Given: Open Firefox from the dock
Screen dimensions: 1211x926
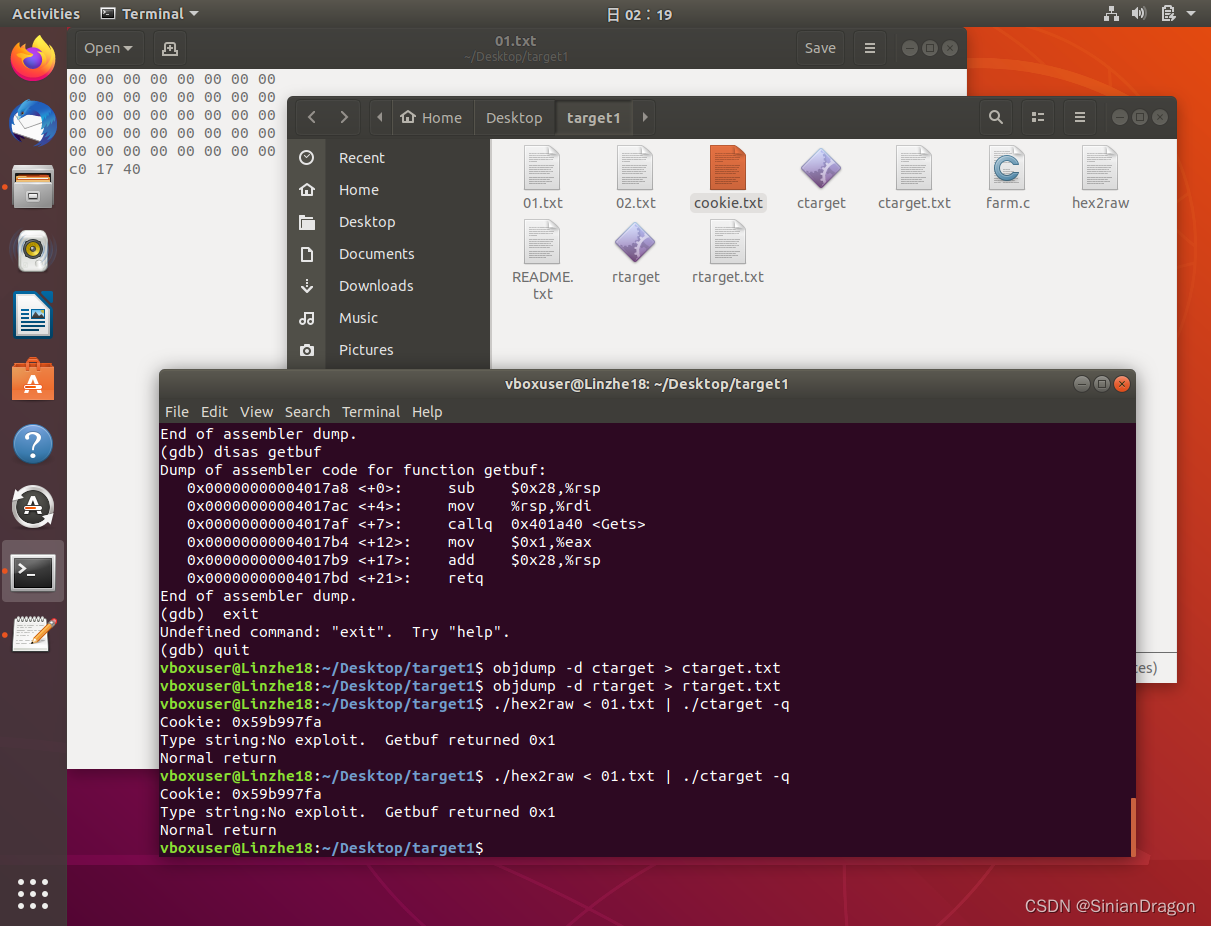Looking at the screenshot, I should coord(33,58).
